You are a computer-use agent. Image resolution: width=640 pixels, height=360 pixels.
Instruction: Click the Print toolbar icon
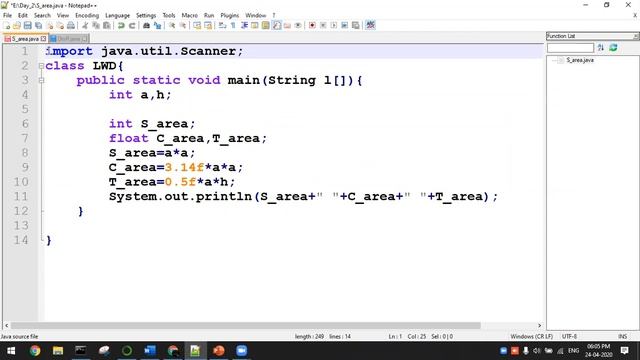(x=71, y=25)
